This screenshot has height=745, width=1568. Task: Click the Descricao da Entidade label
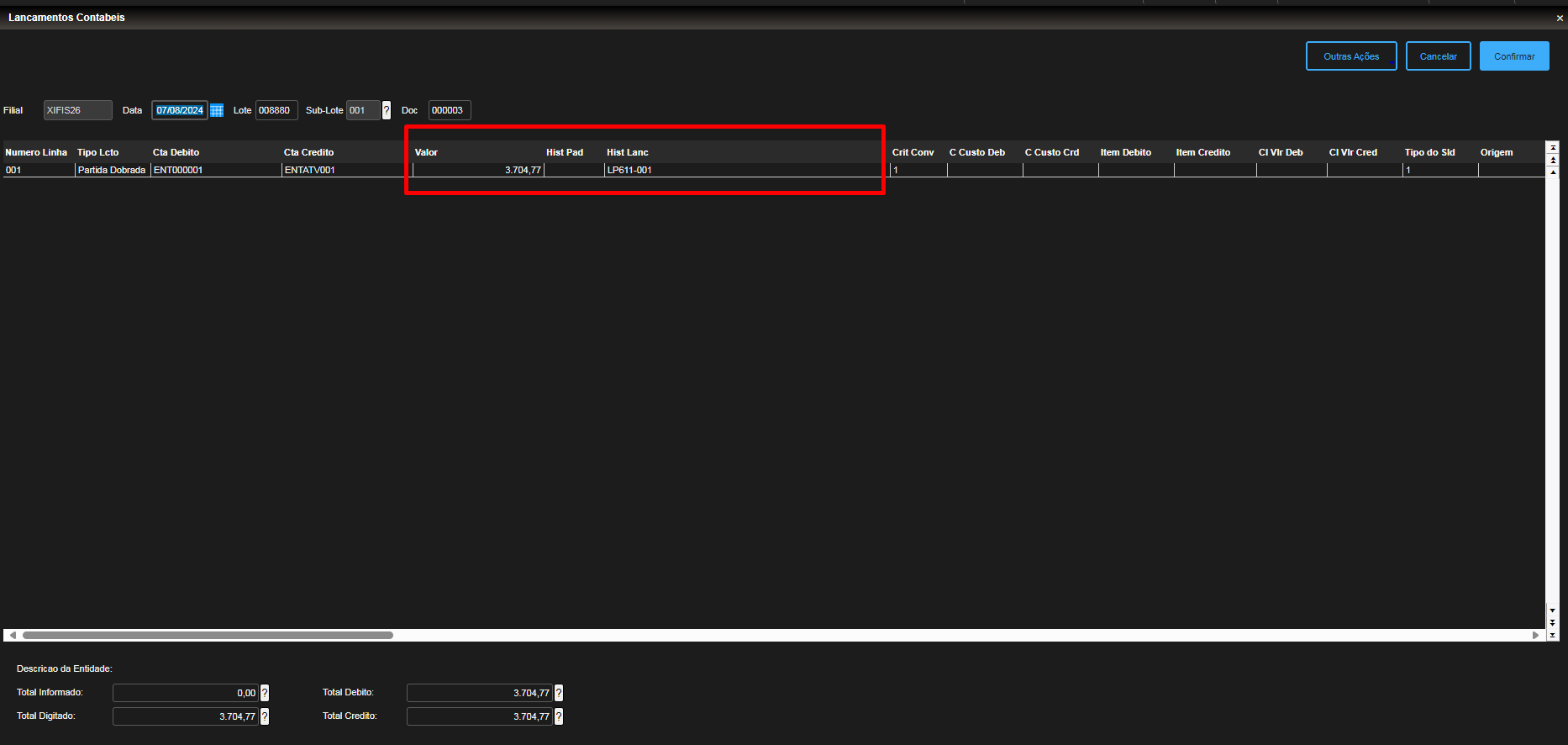click(x=64, y=668)
